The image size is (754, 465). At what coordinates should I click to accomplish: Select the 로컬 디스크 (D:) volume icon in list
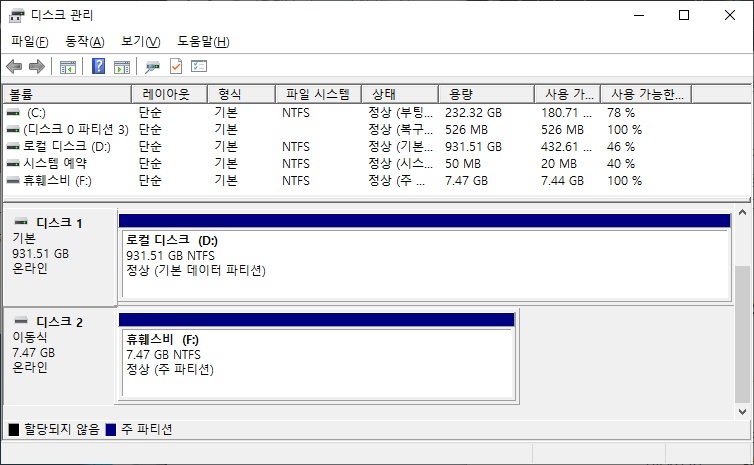pyautogui.click(x=13, y=147)
